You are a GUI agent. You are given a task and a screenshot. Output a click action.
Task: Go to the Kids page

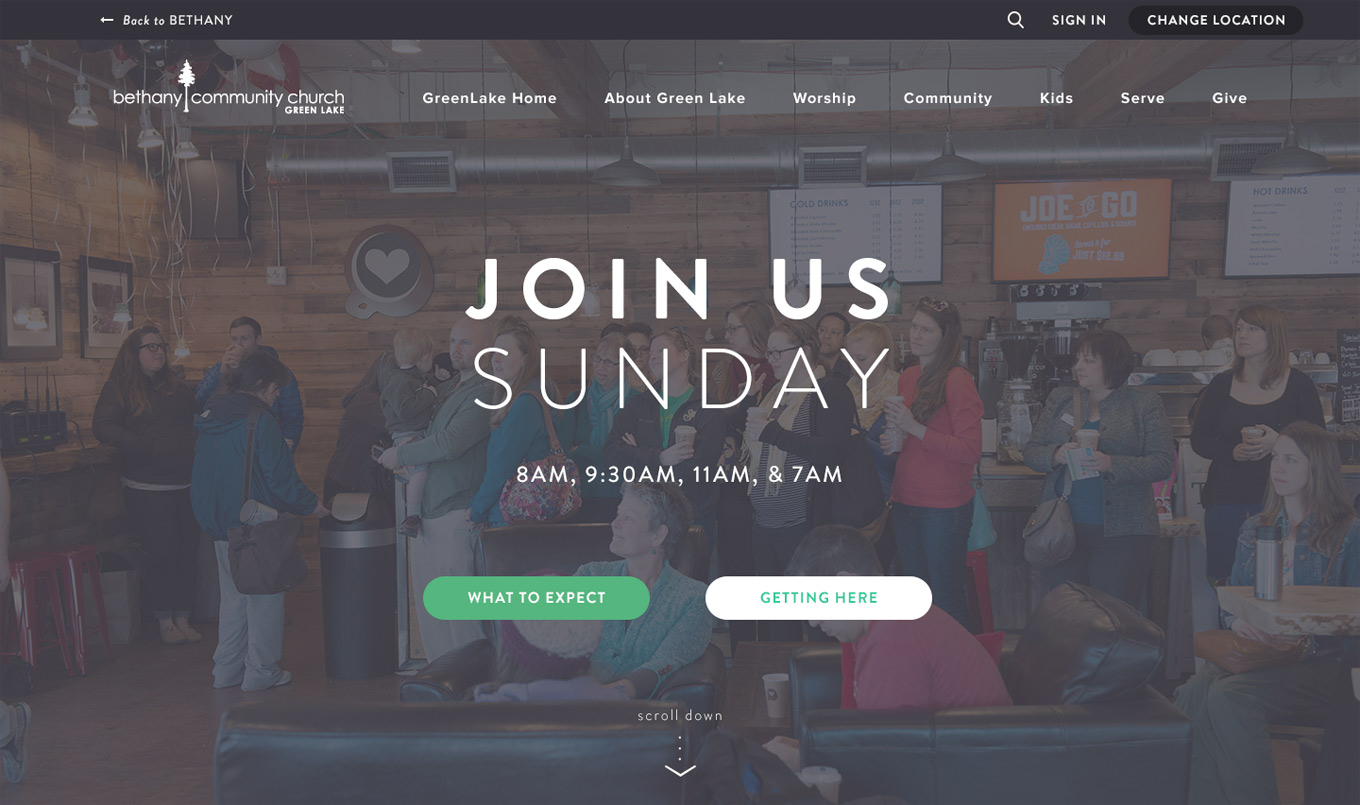1057,98
